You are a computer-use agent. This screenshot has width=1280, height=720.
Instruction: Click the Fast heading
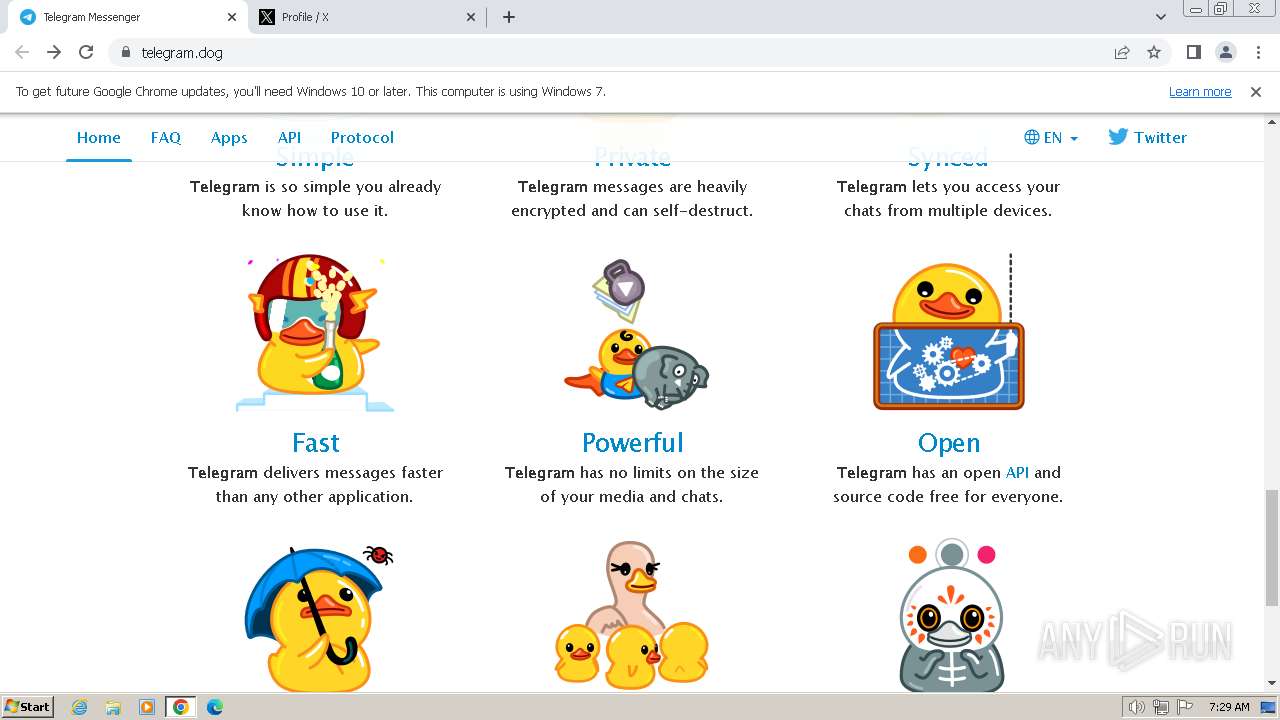pos(315,443)
